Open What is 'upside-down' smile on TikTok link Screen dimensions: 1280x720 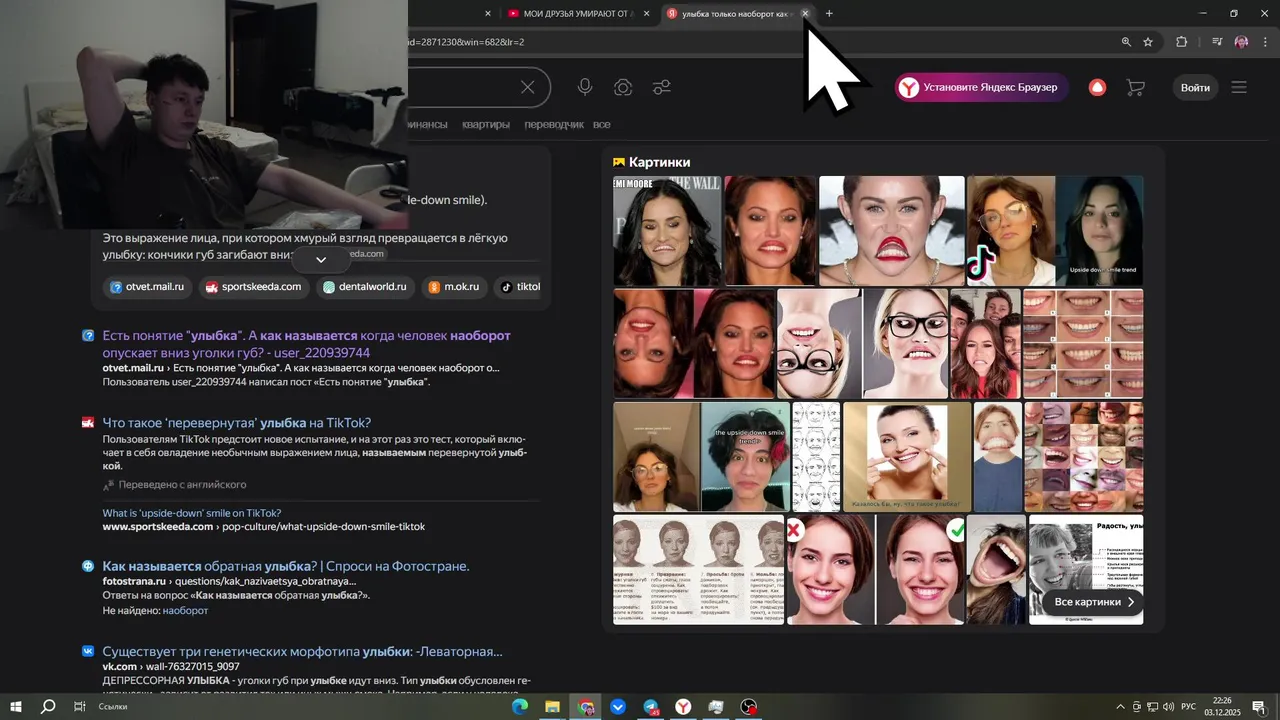coord(192,513)
